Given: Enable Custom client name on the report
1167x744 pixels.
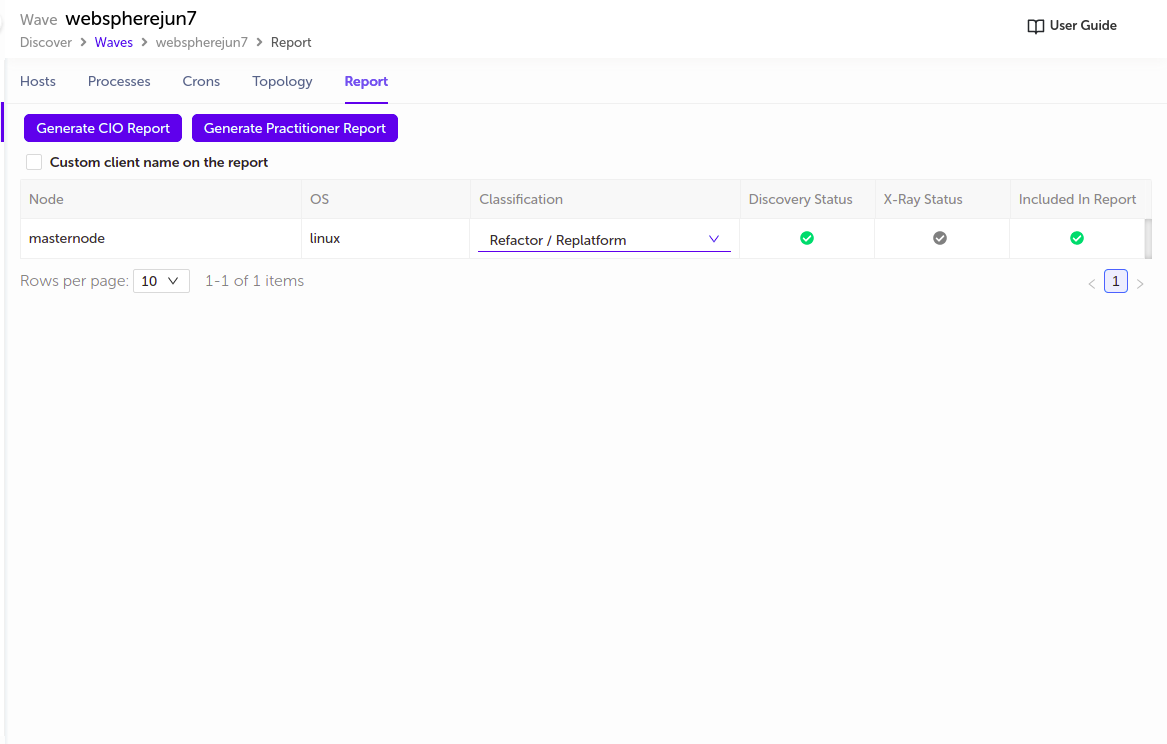Looking at the screenshot, I should point(34,162).
